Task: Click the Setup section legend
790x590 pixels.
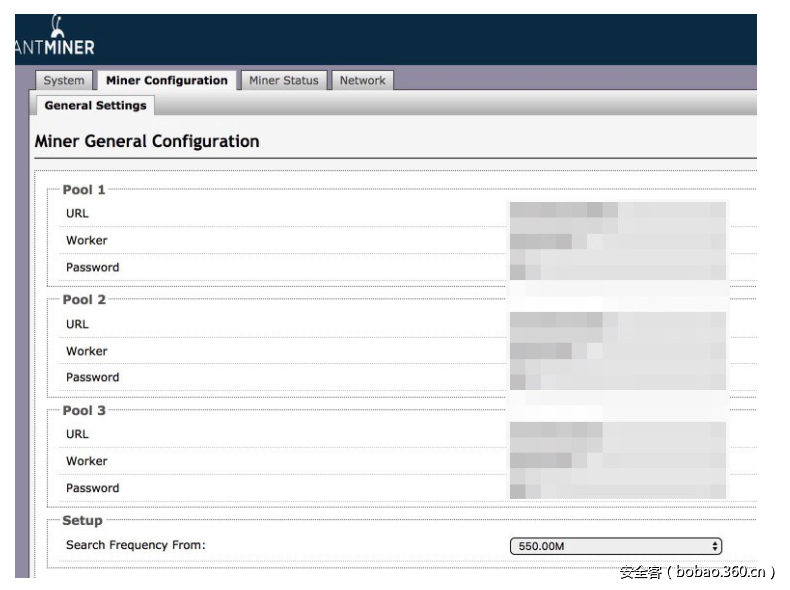Action: pos(82,521)
